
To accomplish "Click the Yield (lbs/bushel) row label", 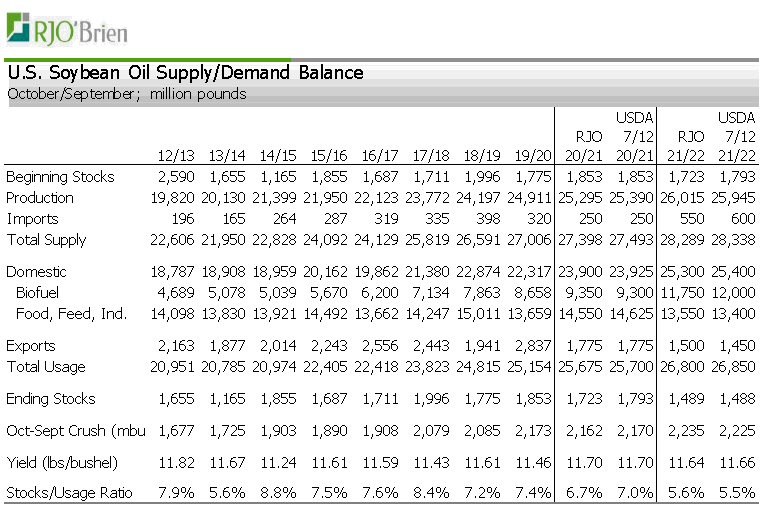I will 62,463.
